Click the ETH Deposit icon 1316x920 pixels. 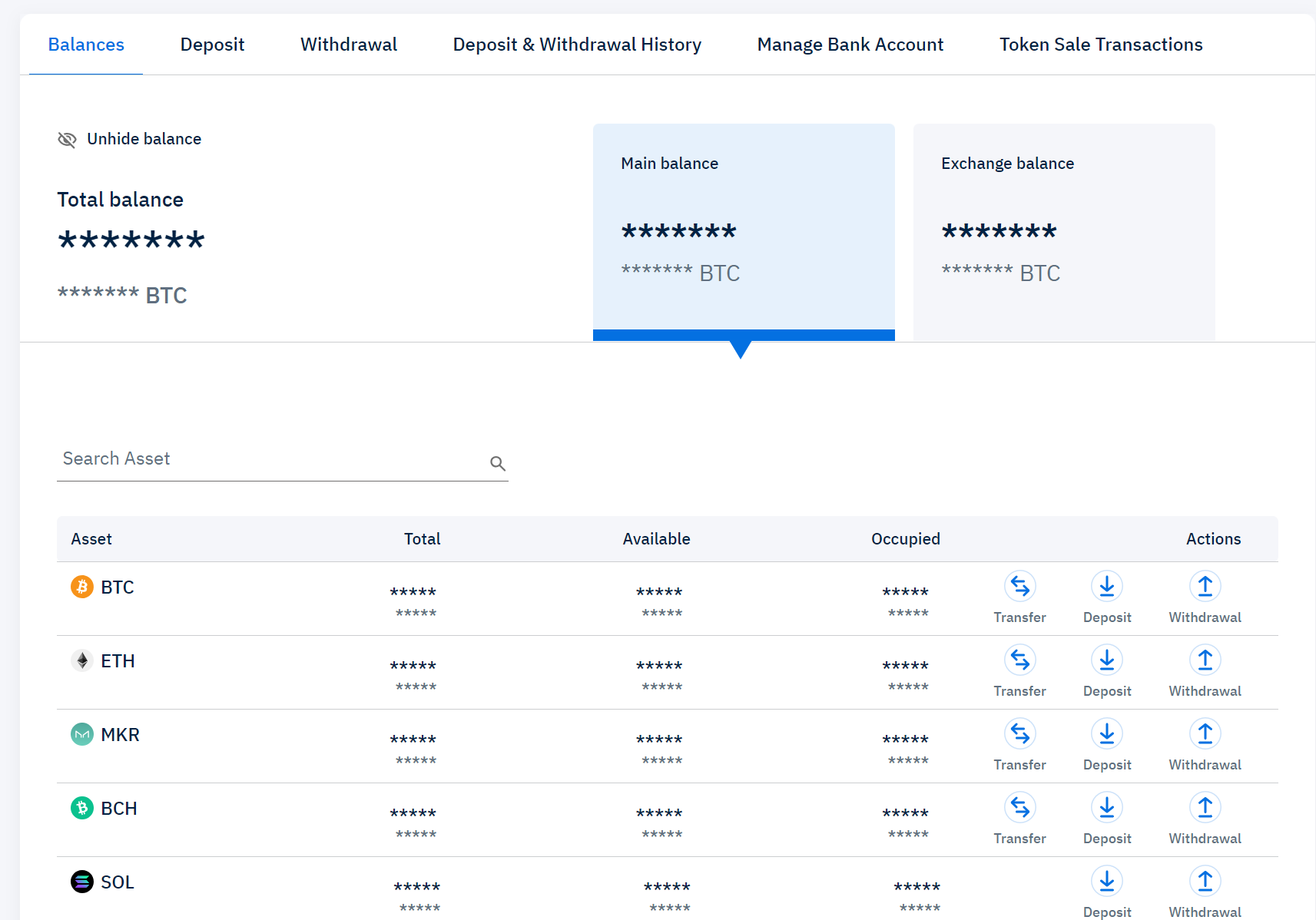coord(1106,660)
